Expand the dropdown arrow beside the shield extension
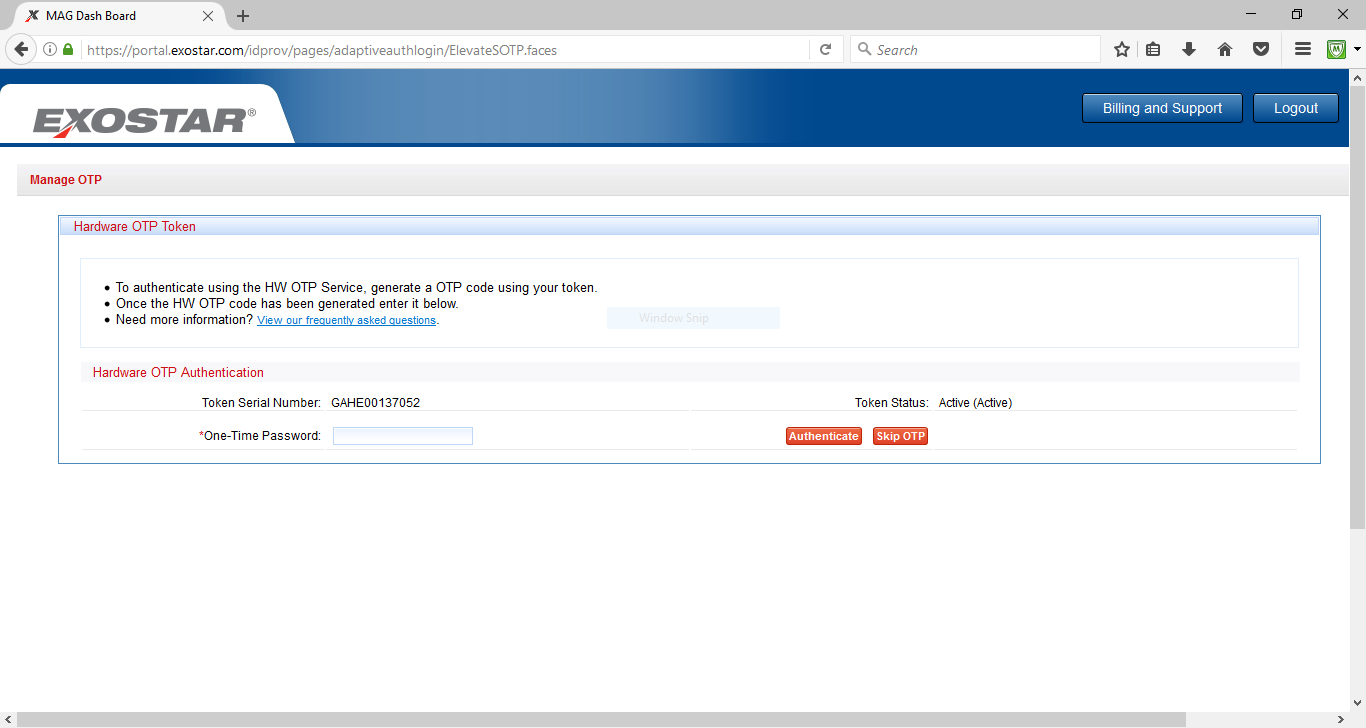Viewport: 1366px width, 728px height. [x=1357, y=50]
